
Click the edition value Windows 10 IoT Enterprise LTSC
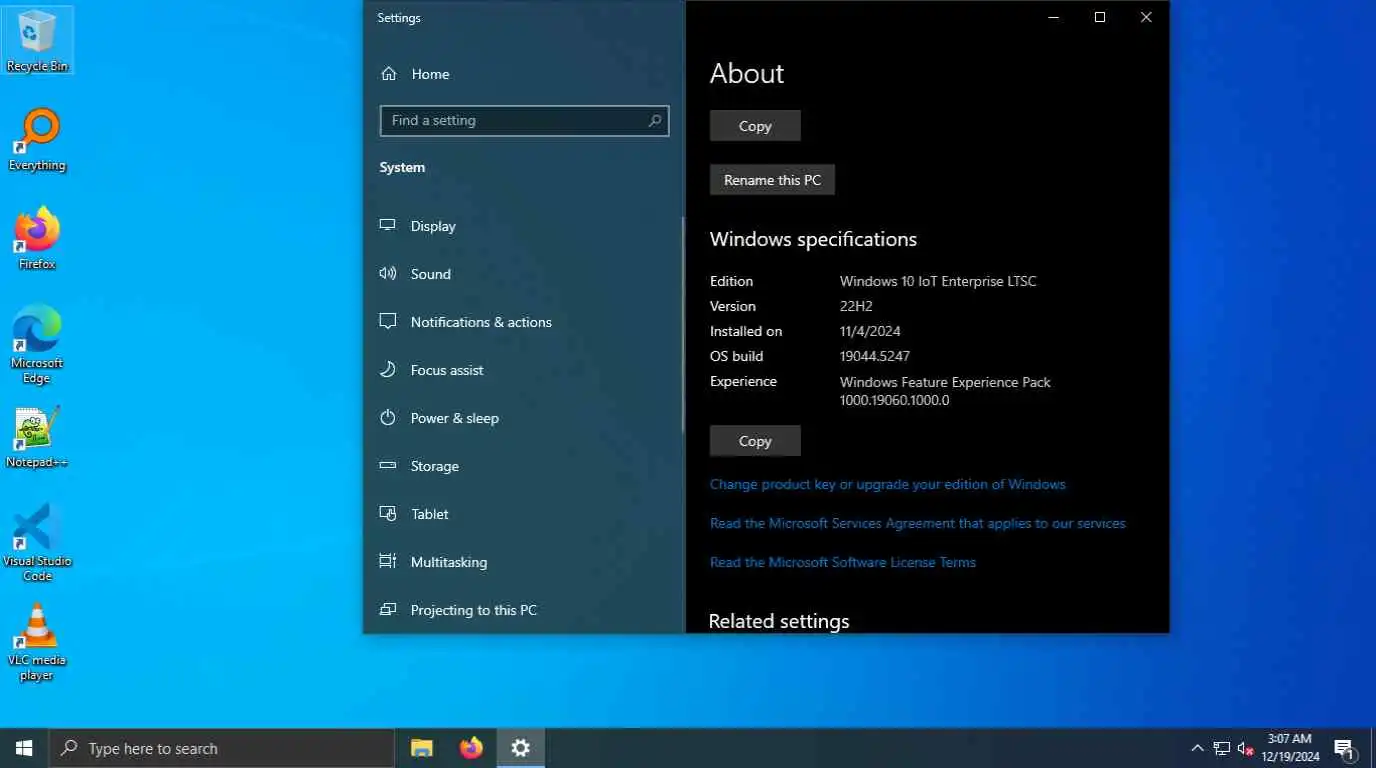click(x=938, y=281)
